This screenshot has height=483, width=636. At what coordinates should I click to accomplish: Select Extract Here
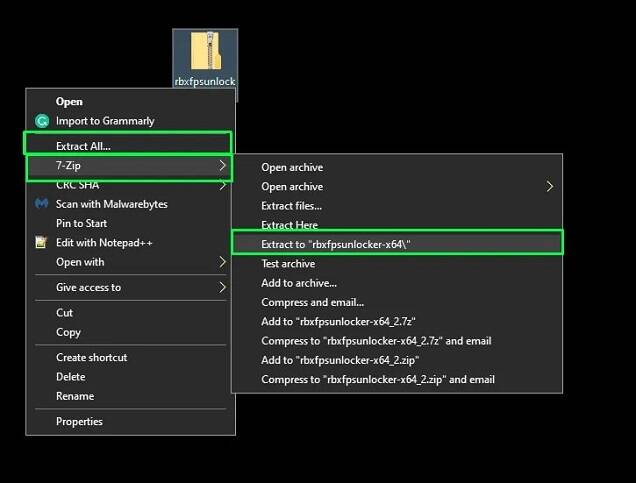click(397, 224)
